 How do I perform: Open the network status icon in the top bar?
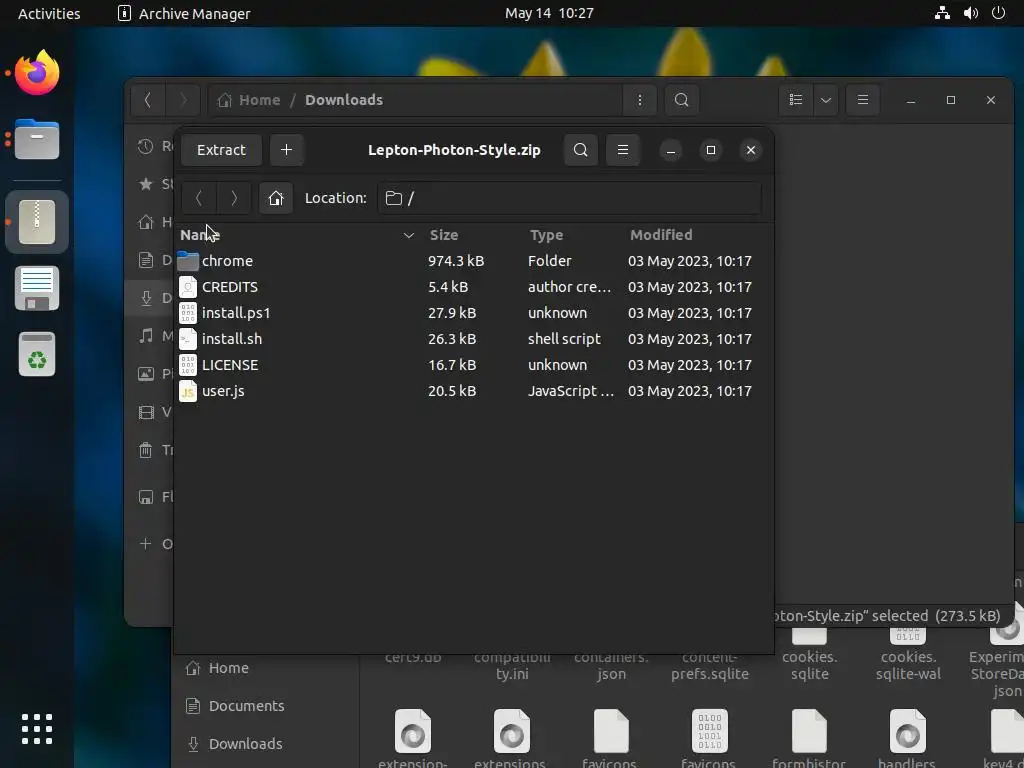(942, 13)
